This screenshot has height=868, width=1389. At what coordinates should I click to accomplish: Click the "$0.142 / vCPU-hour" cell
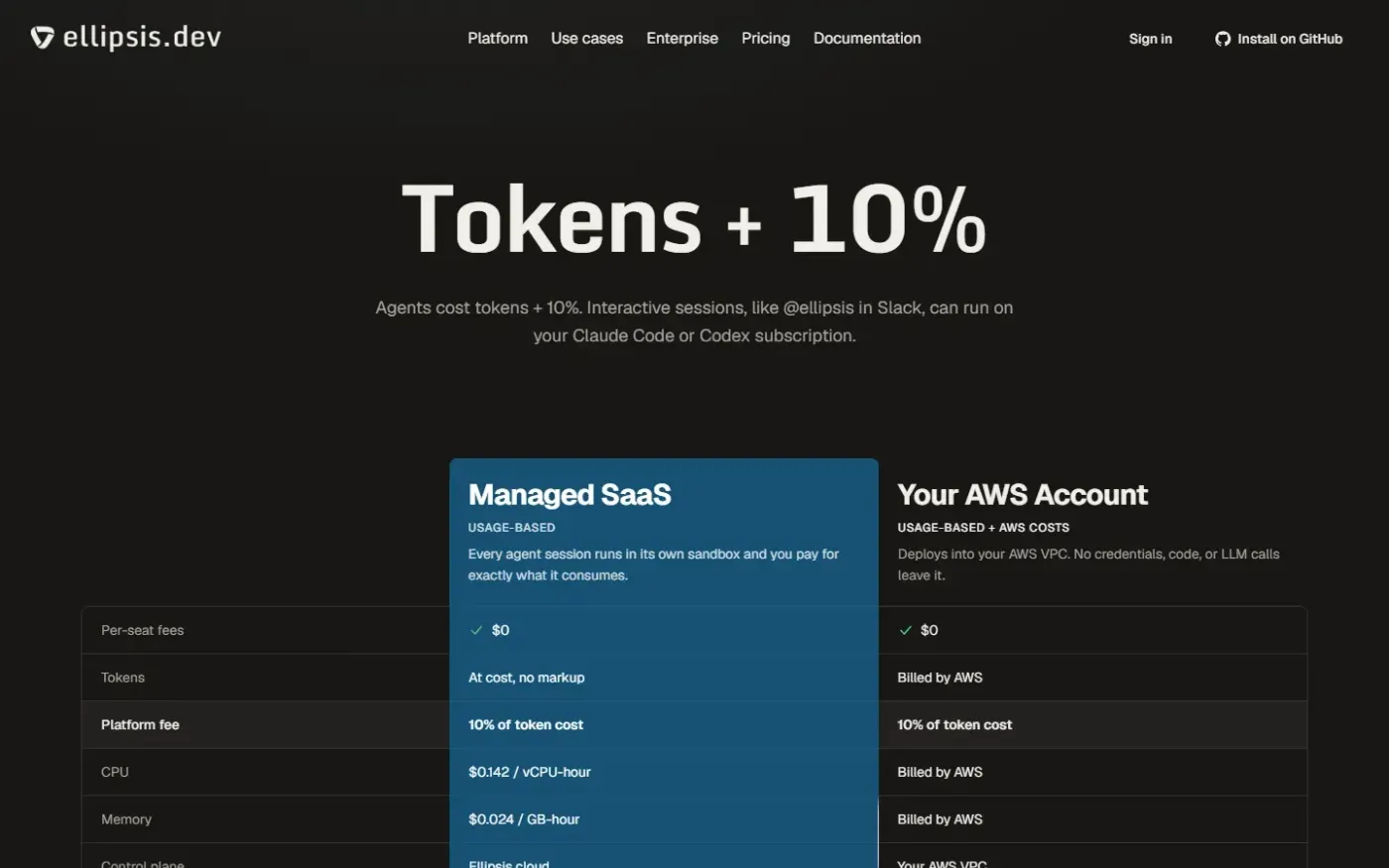(x=530, y=772)
